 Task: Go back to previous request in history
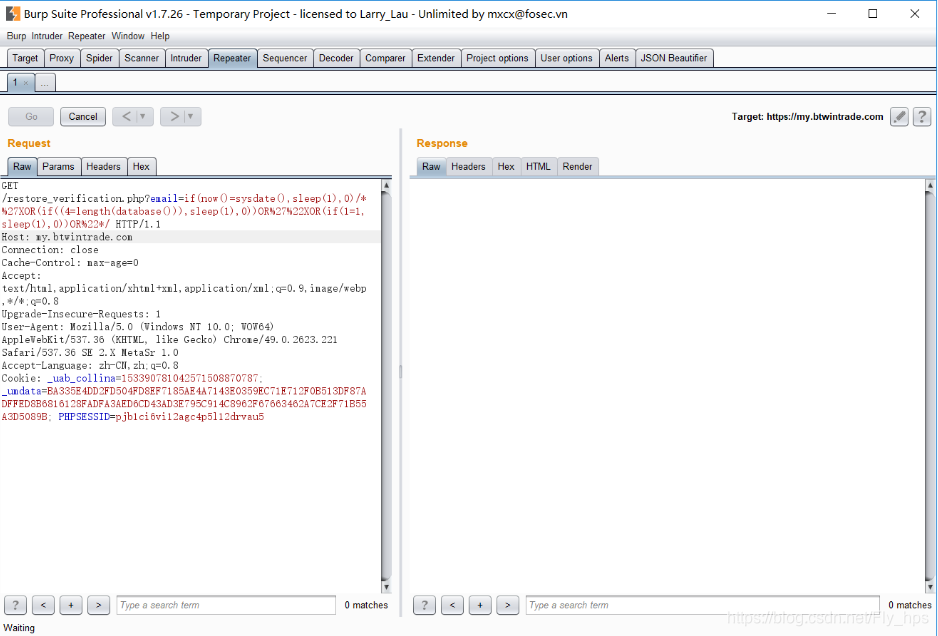(126, 116)
